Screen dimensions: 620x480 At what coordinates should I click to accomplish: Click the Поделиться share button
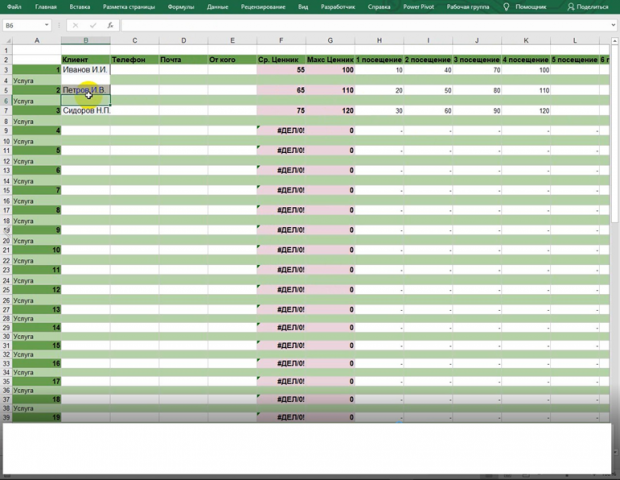588,7
